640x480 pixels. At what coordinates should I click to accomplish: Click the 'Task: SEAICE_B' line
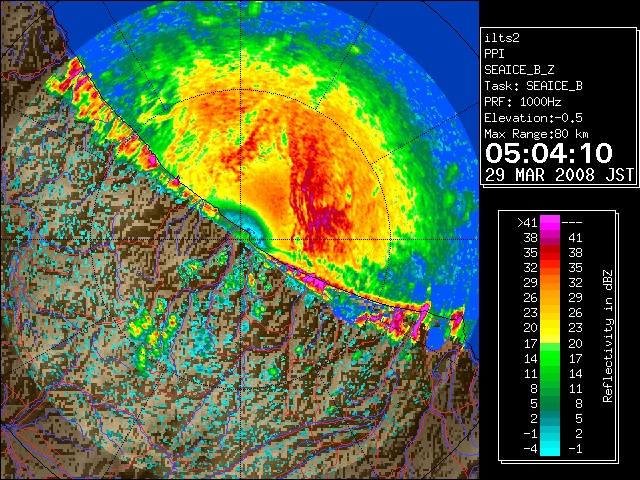tap(533, 86)
